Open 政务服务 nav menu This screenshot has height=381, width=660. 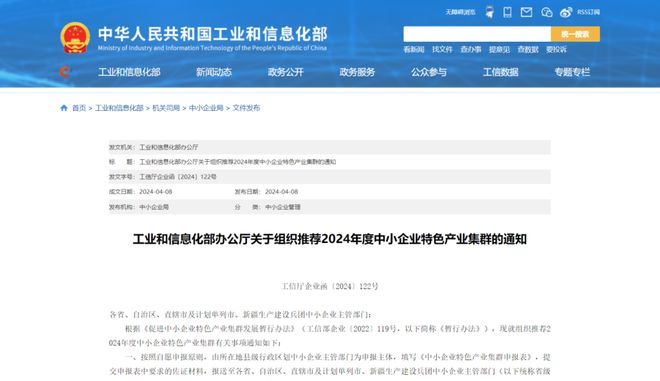[357, 72]
